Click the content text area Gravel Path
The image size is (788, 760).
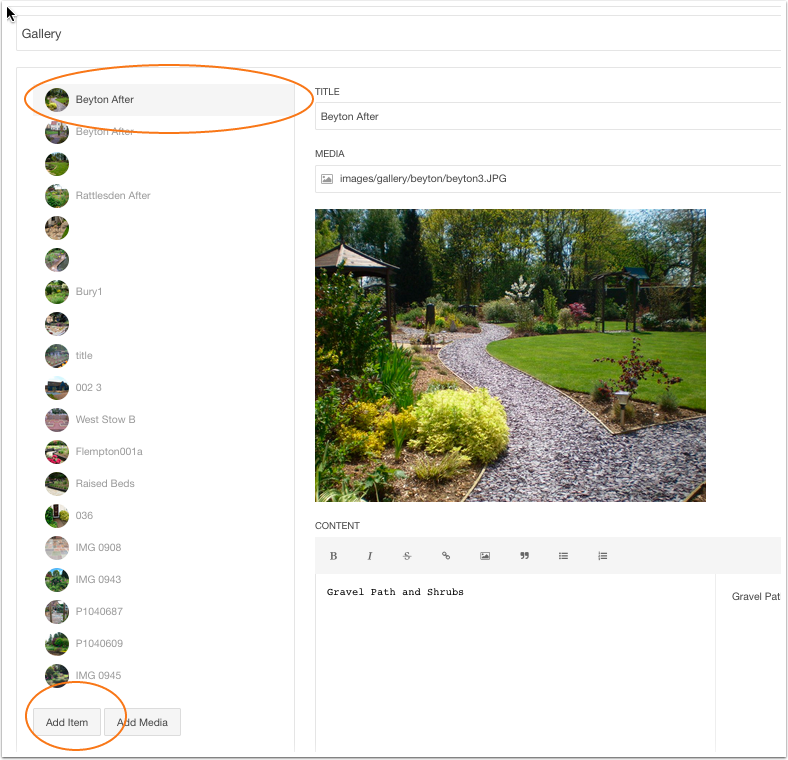point(515,663)
